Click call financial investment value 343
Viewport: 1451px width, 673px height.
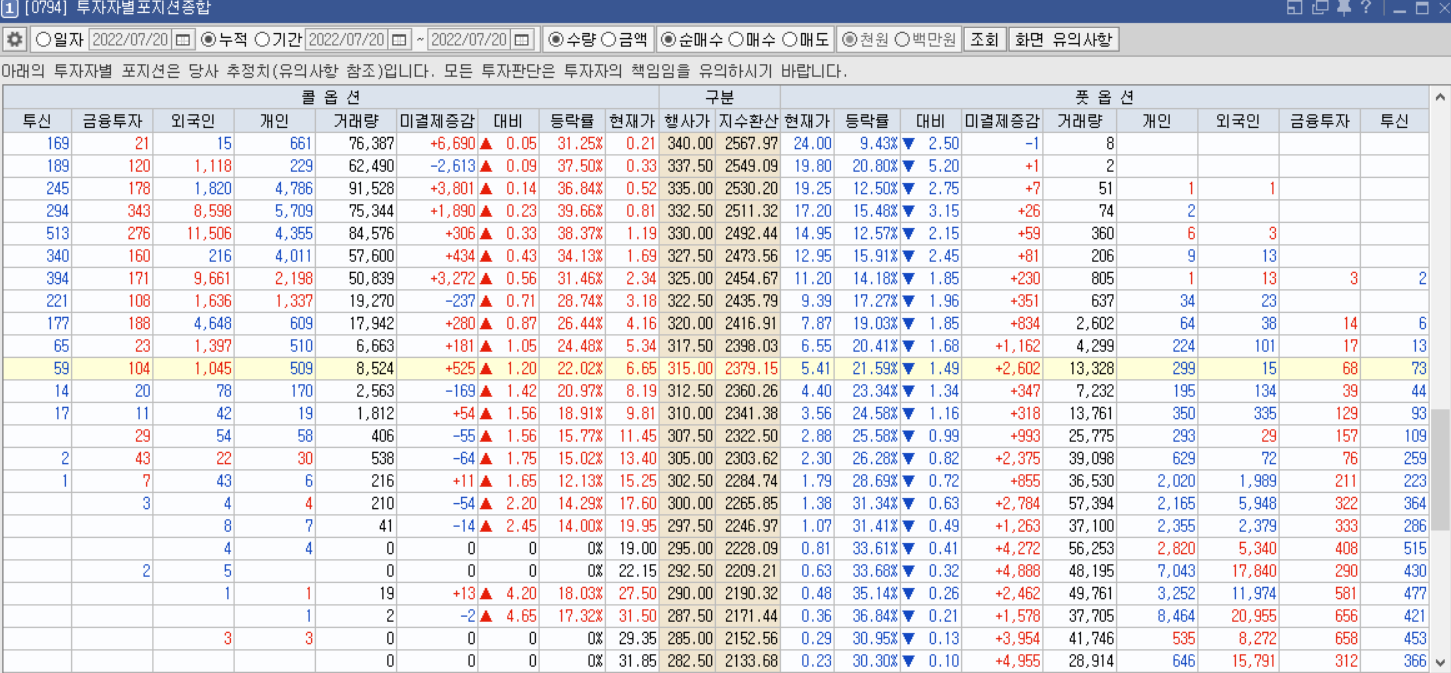point(112,211)
